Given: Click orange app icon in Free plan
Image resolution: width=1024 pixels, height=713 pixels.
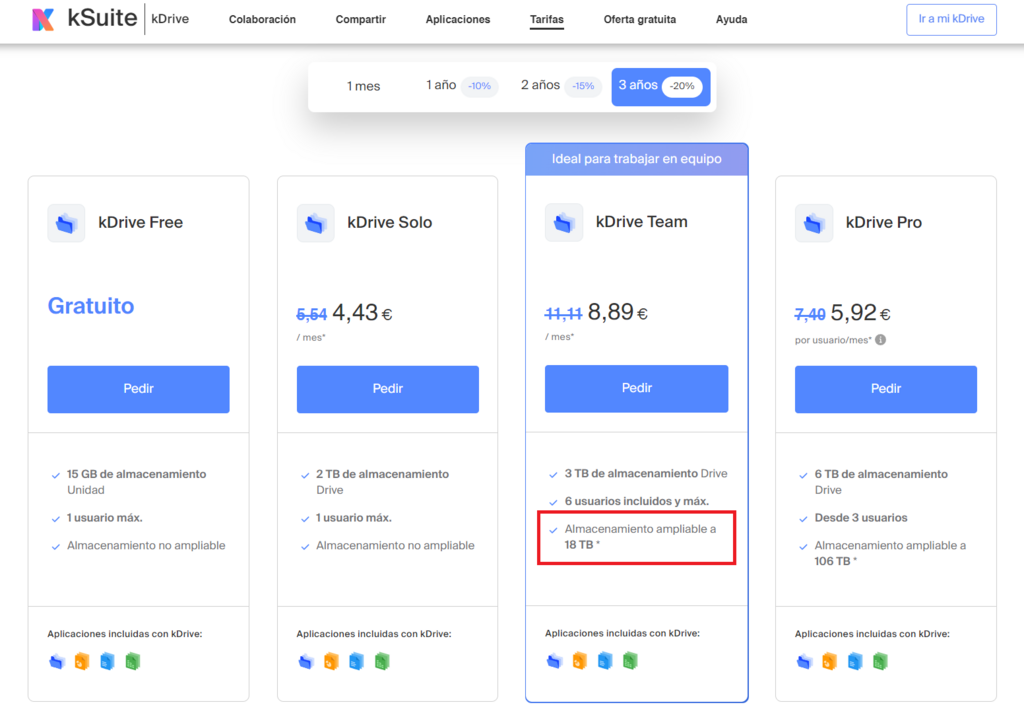Looking at the screenshot, I should tap(82, 661).
